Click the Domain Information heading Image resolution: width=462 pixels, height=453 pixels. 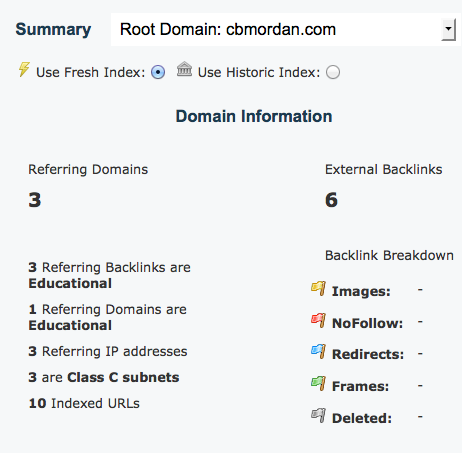pyautogui.click(x=254, y=116)
